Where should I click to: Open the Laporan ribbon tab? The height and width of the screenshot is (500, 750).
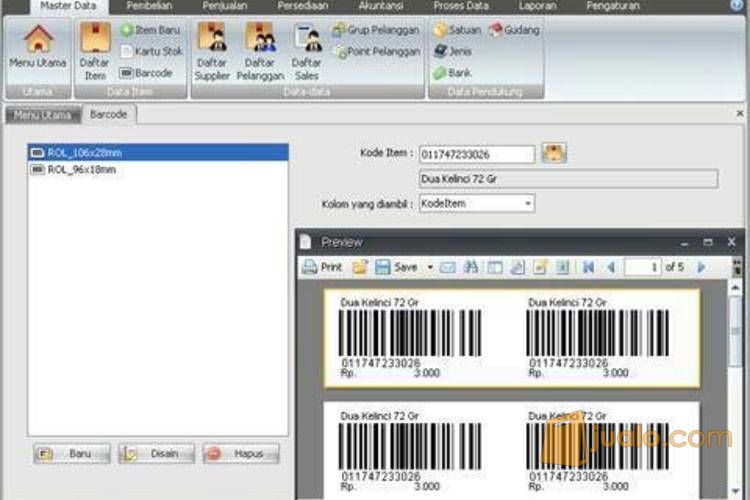pos(538,6)
